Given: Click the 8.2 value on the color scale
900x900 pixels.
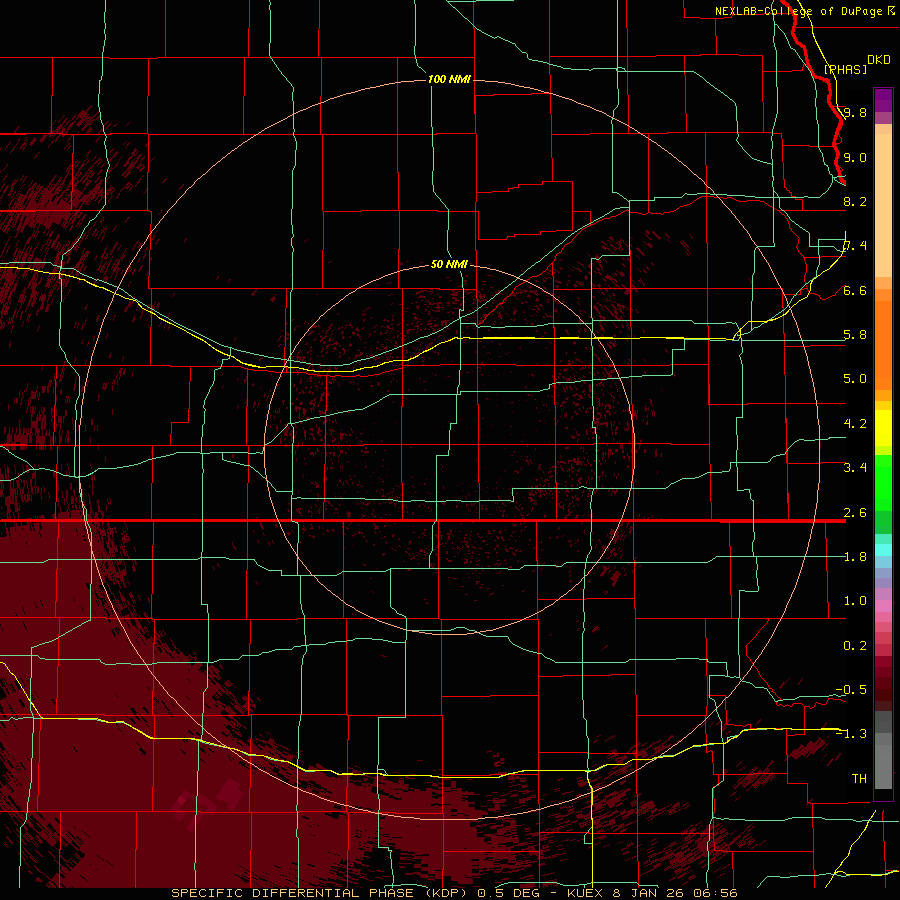Looking at the screenshot, I should (x=855, y=201).
